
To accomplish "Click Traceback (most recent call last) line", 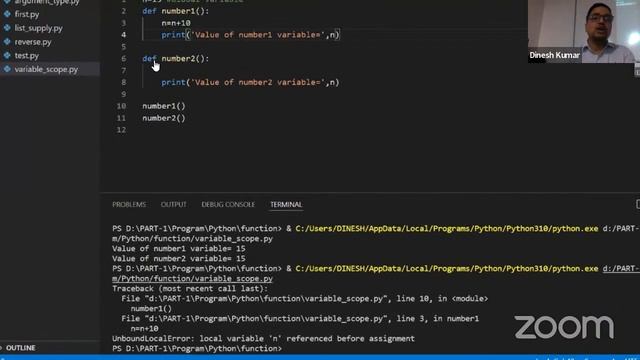I will 190,289.
